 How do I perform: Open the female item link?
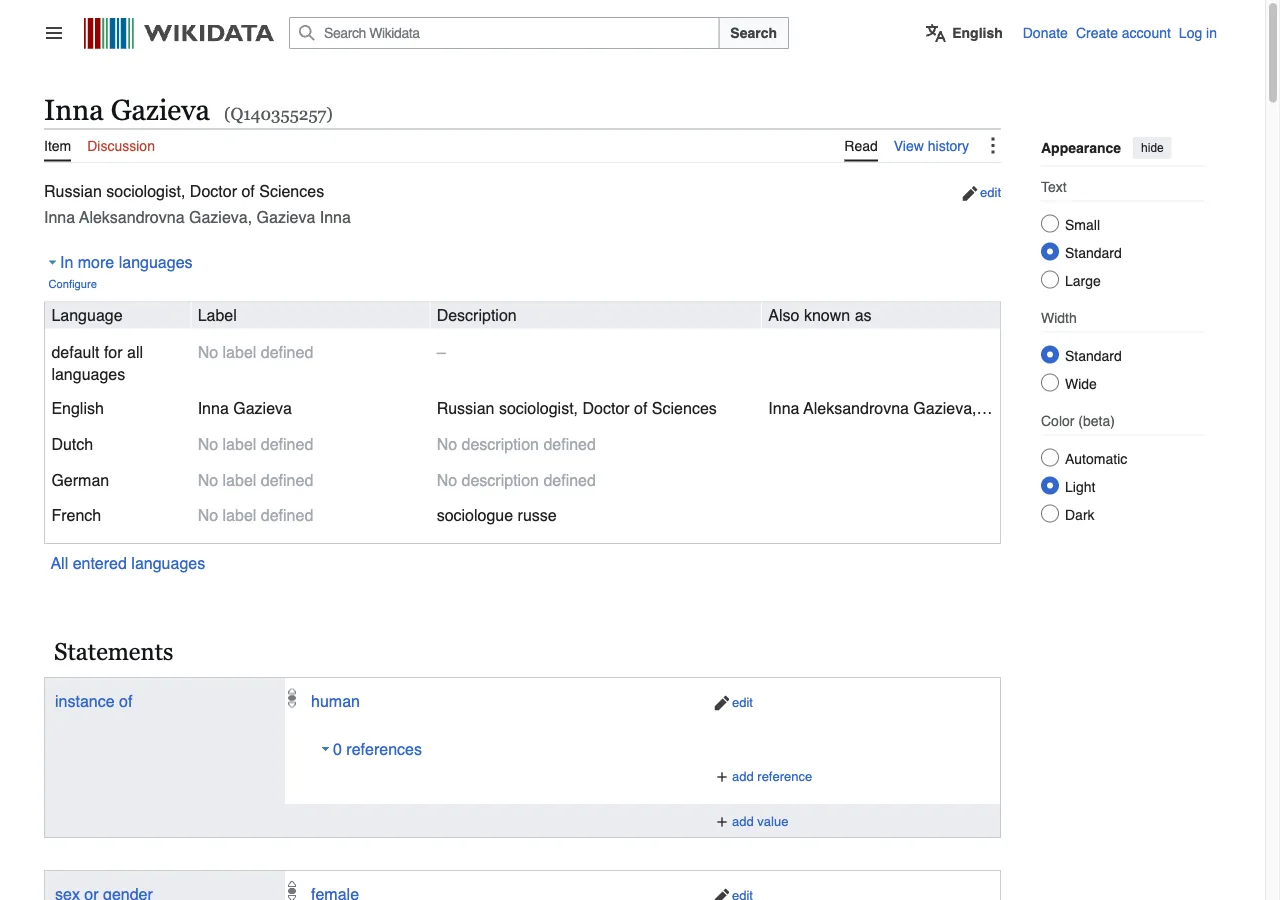tap(335, 892)
